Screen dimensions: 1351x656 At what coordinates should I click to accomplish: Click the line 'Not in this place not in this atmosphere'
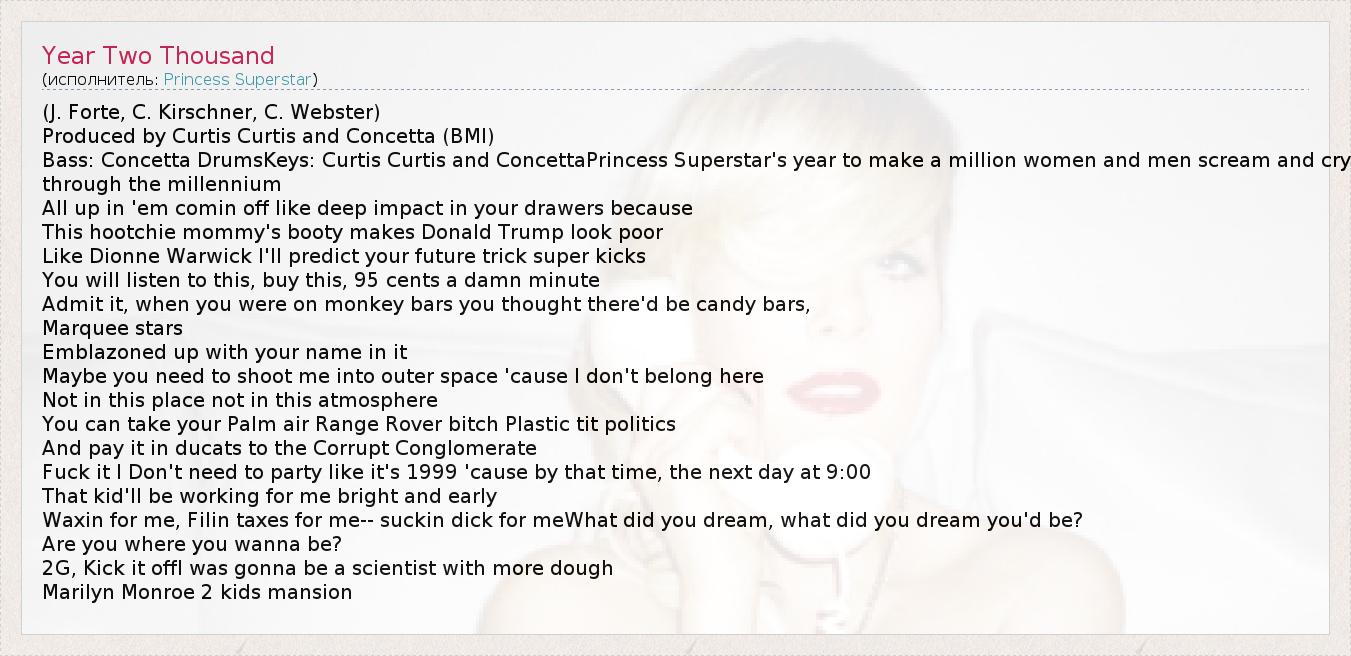(x=240, y=400)
